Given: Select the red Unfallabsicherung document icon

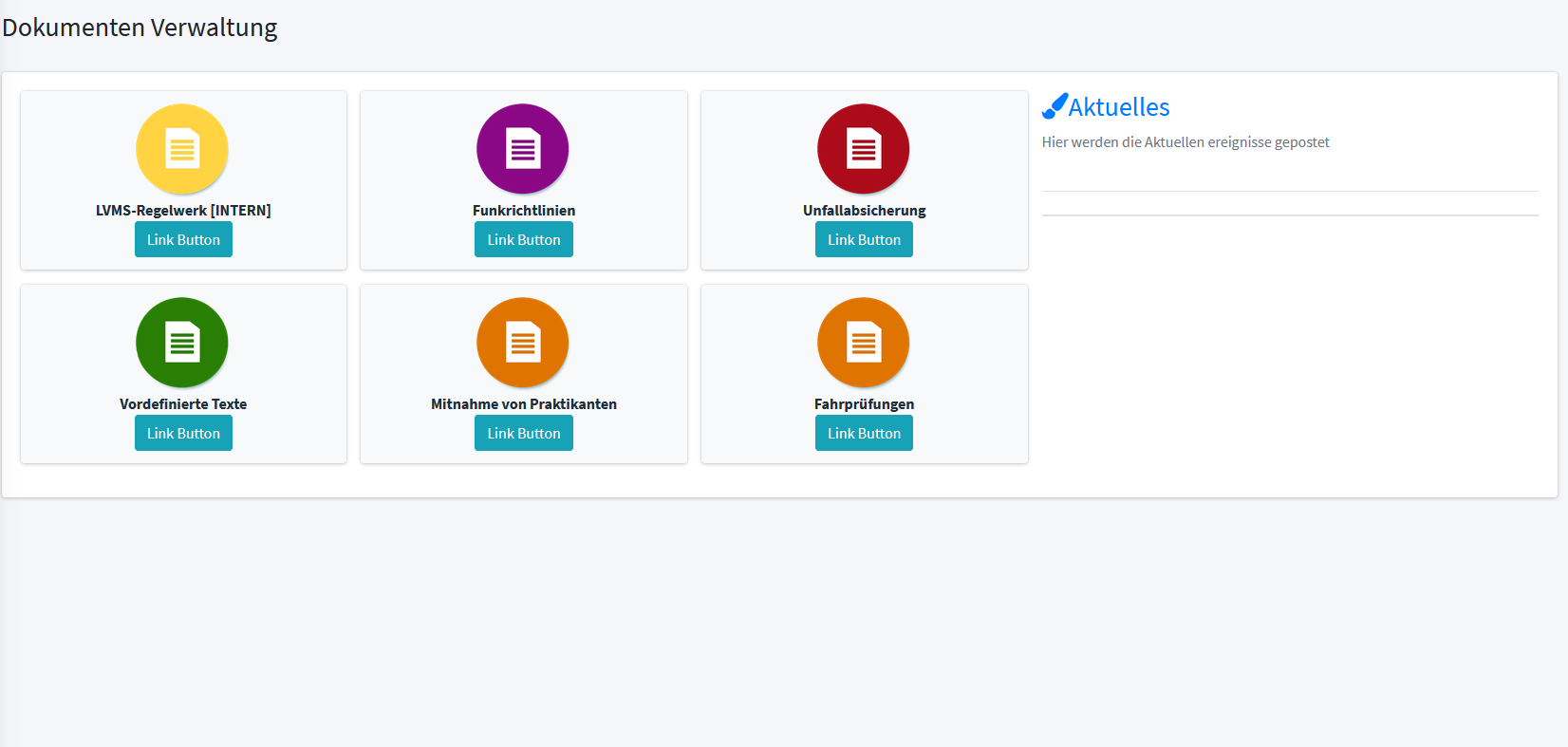Looking at the screenshot, I should 864,149.
